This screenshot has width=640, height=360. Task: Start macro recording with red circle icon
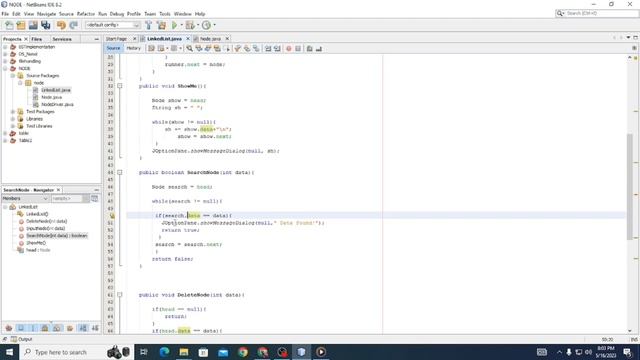tap(289, 49)
